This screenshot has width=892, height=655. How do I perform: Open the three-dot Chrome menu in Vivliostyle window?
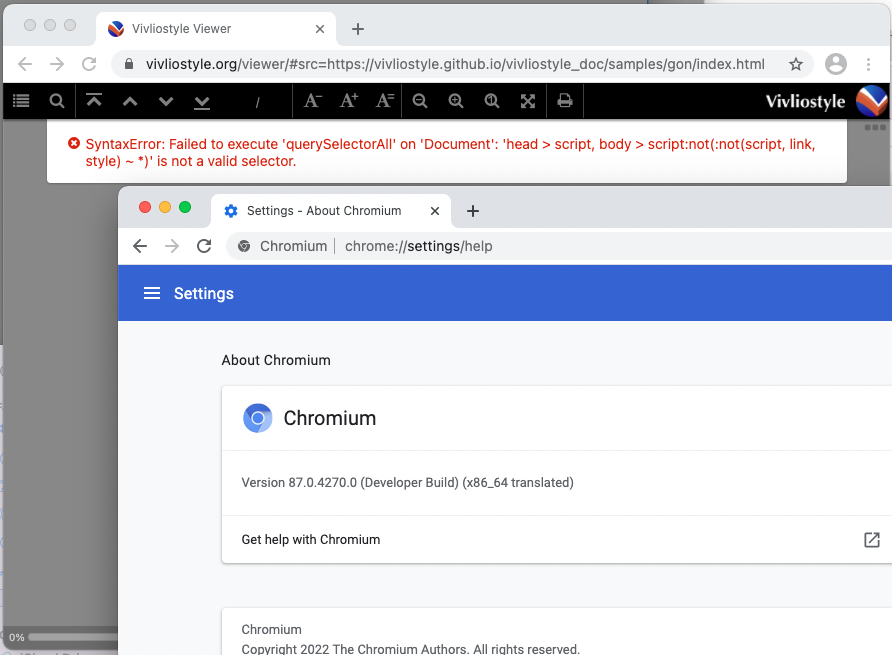click(x=868, y=64)
